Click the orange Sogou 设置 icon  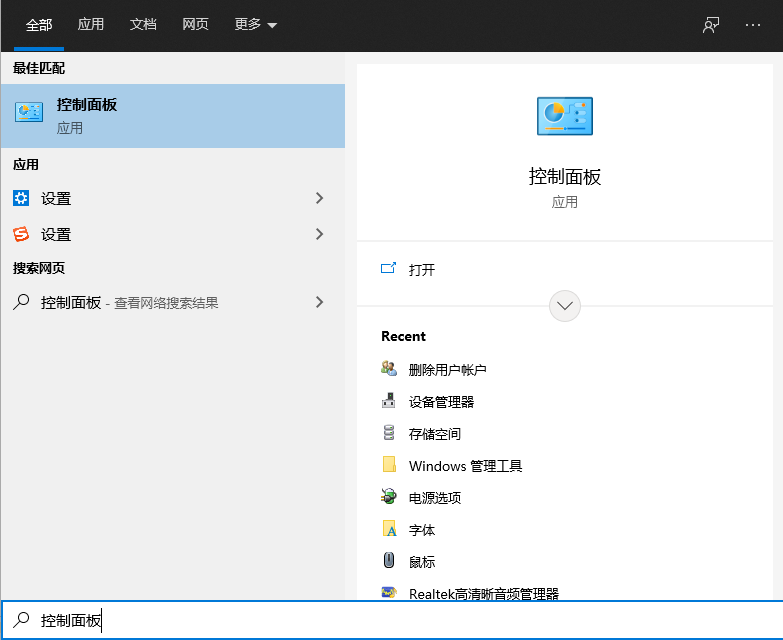pos(21,234)
